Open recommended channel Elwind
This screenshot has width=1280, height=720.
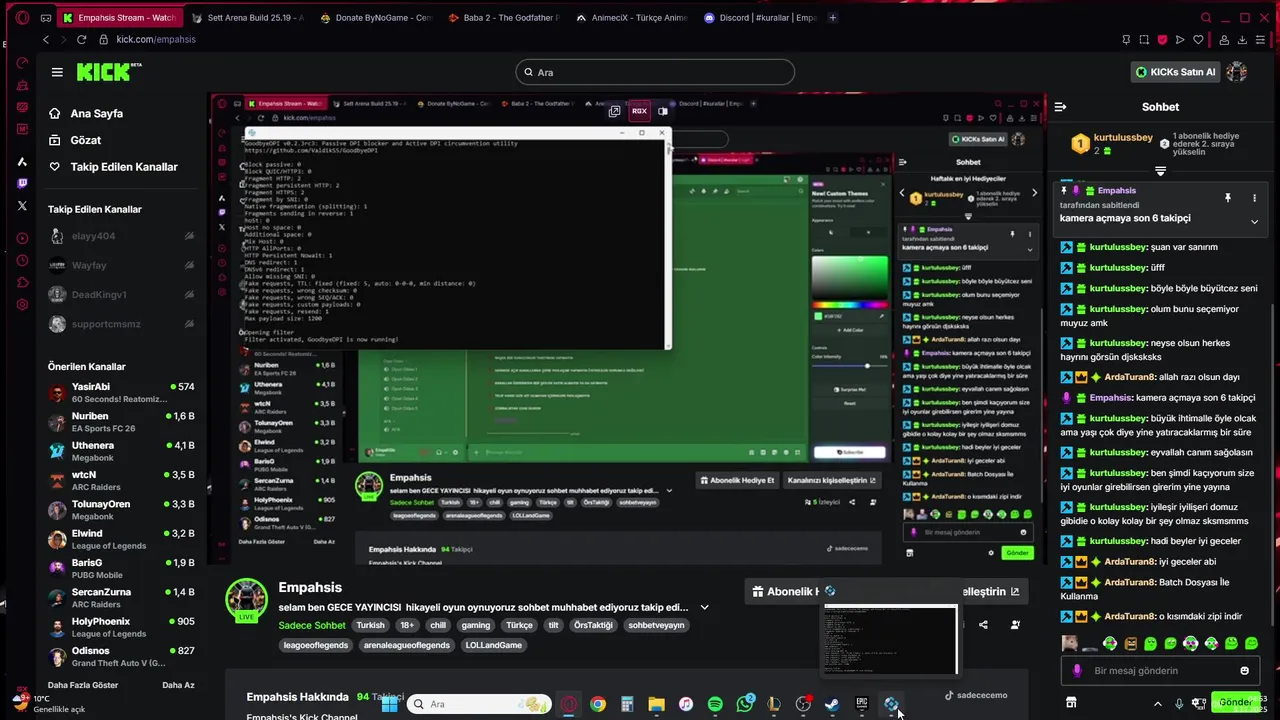click(121, 539)
